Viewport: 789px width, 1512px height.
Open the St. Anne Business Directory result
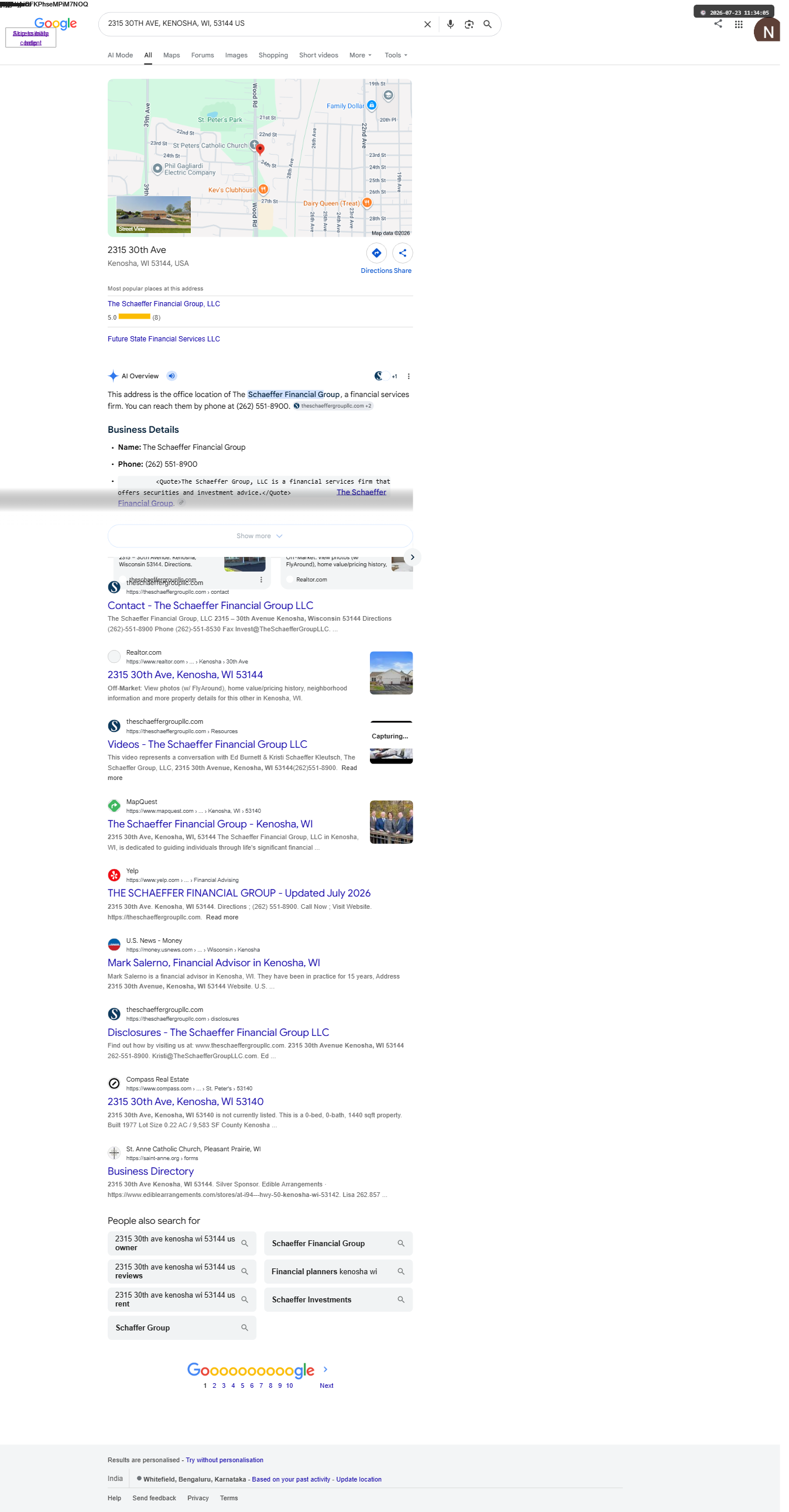(151, 1172)
